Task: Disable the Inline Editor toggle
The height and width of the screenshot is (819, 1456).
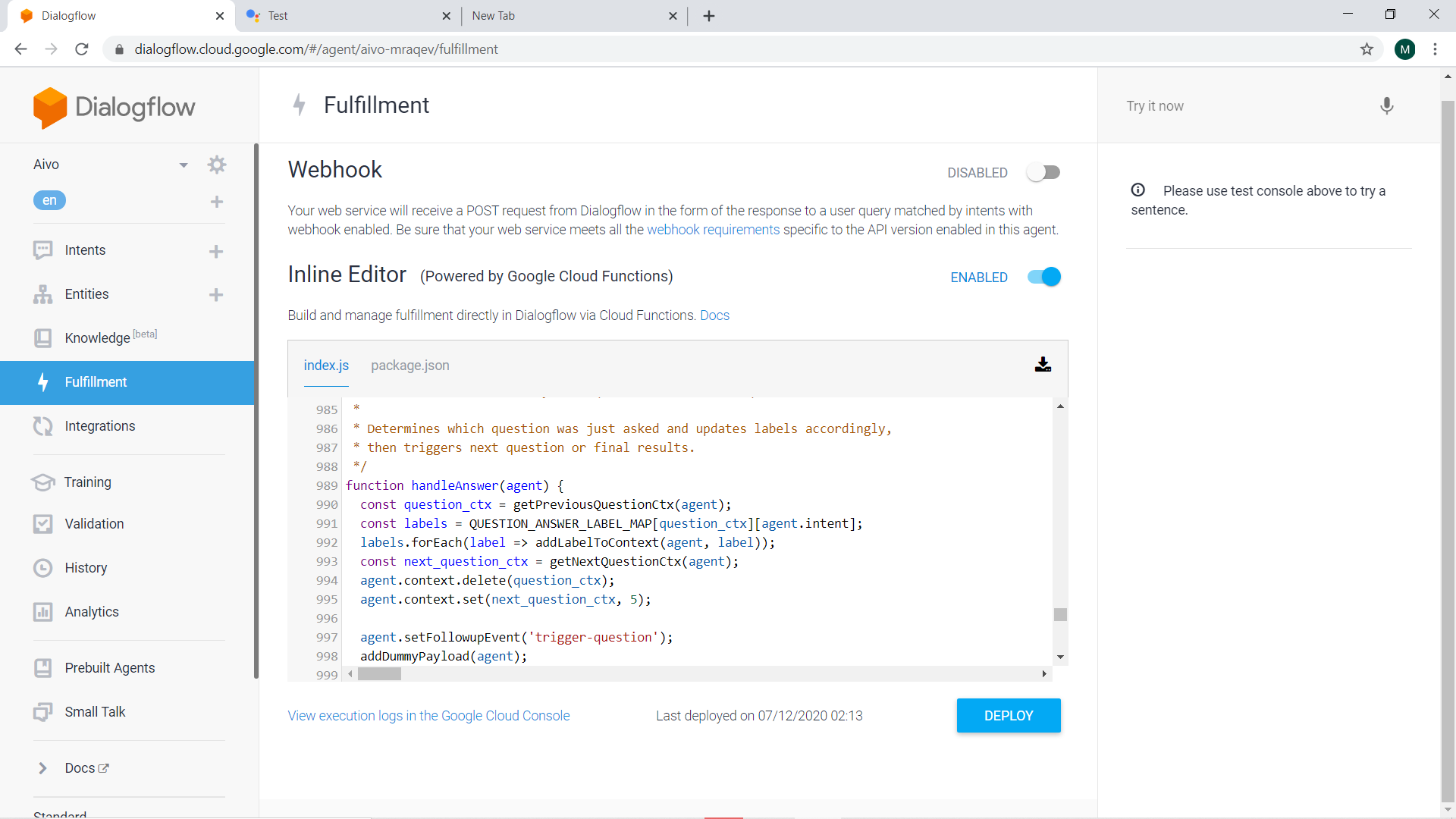Action: click(1043, 278)
